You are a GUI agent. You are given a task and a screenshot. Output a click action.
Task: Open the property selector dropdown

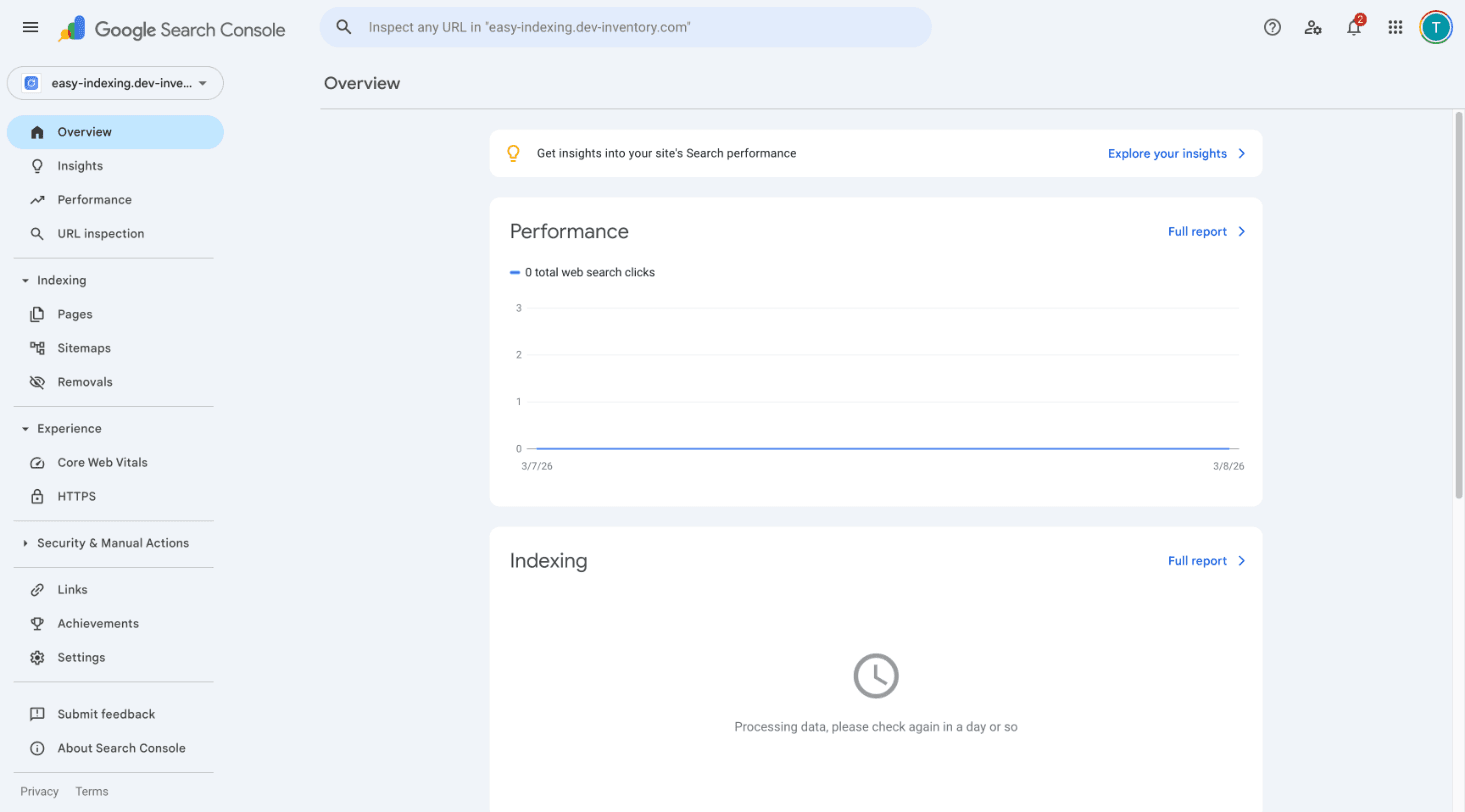pos(115,83)
